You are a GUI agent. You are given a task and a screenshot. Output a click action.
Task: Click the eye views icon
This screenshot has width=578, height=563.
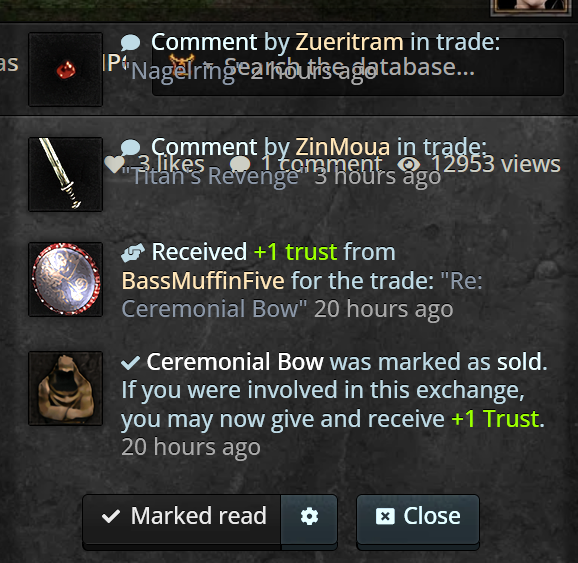tap(409, 164)
